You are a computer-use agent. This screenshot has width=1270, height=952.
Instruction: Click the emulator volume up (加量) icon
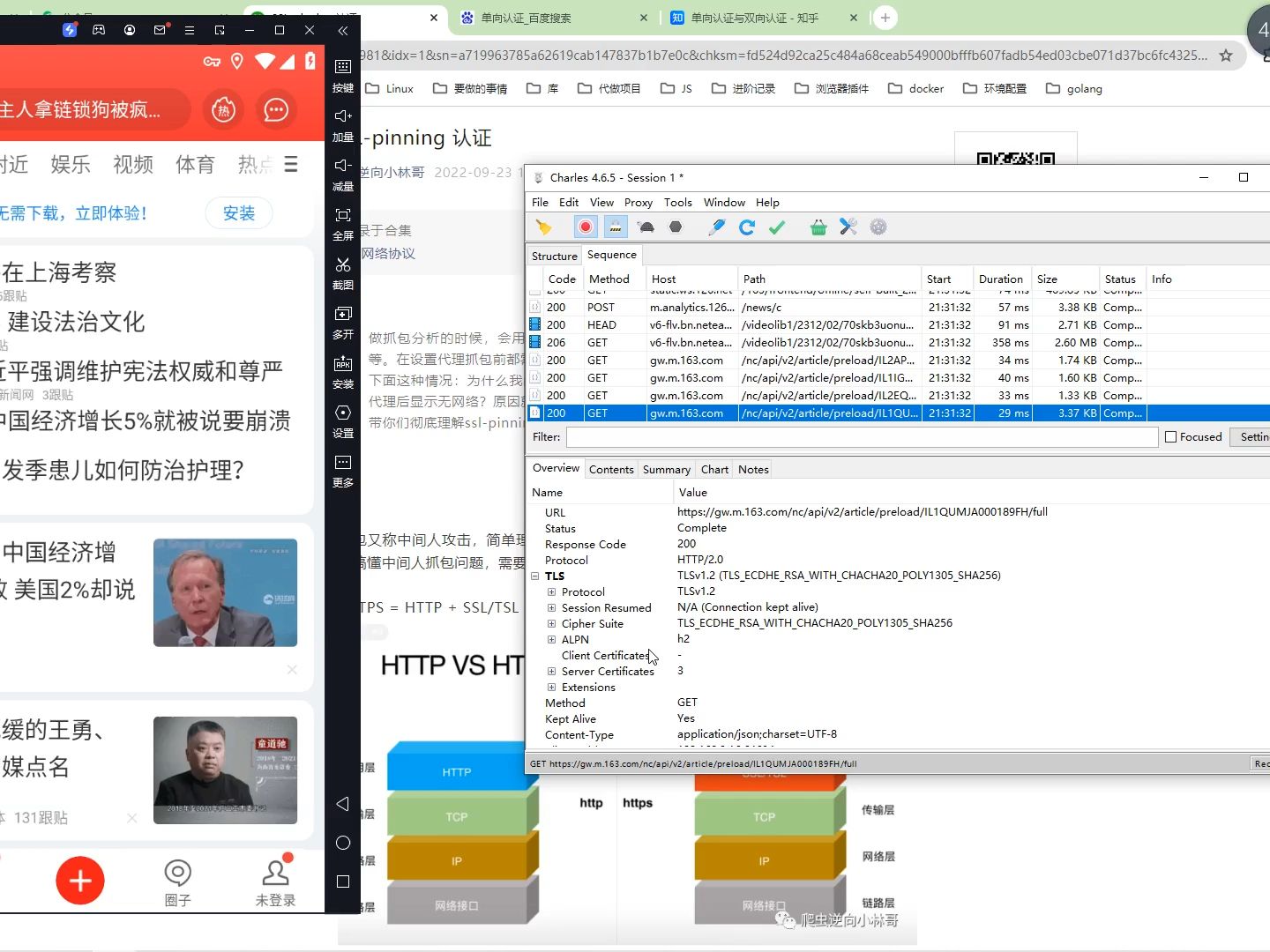343,116
